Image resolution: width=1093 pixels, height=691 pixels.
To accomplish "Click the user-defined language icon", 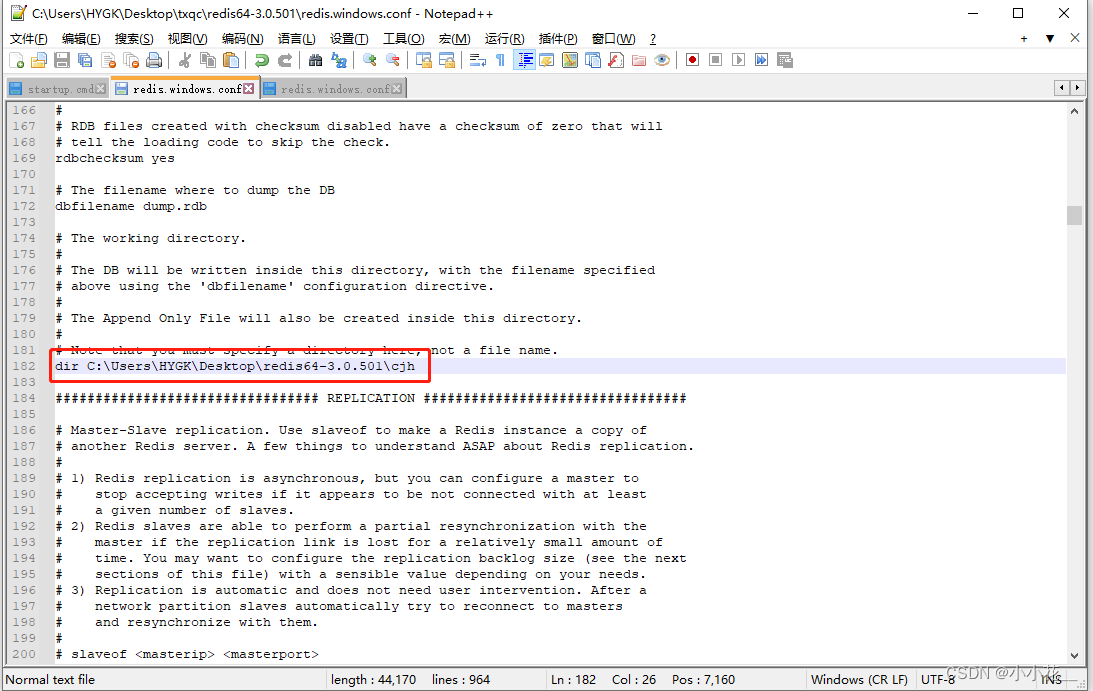I will point(546,60).
